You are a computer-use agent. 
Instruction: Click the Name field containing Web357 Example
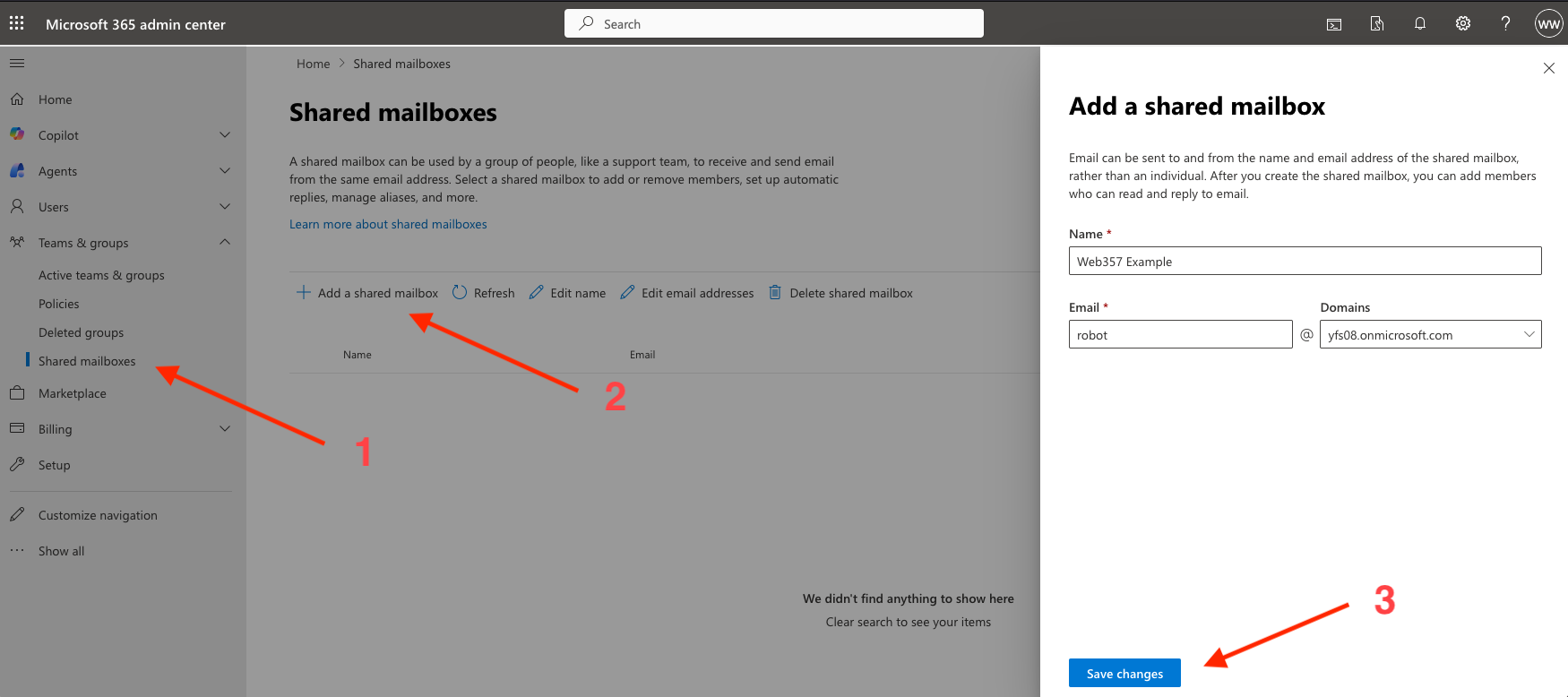(1305, 261)
